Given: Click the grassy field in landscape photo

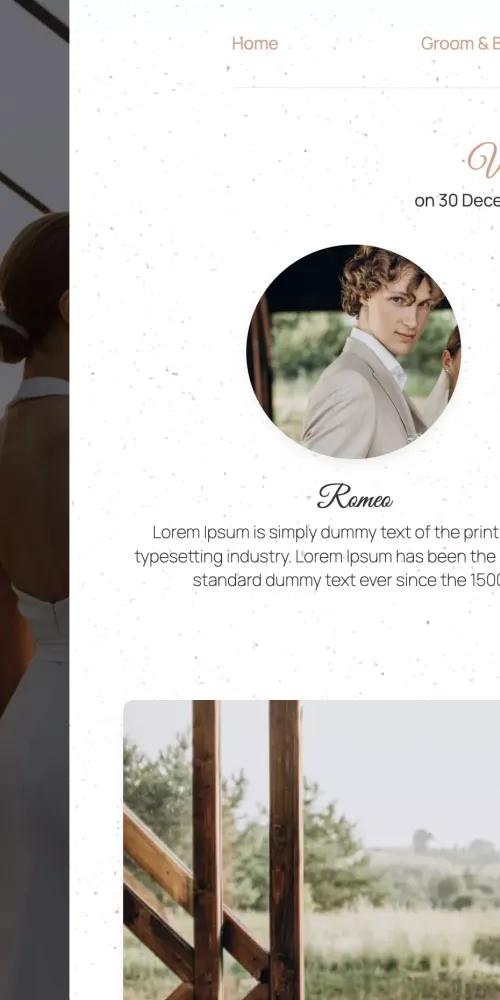Looking at the screenshot, I should coord(401,944).
